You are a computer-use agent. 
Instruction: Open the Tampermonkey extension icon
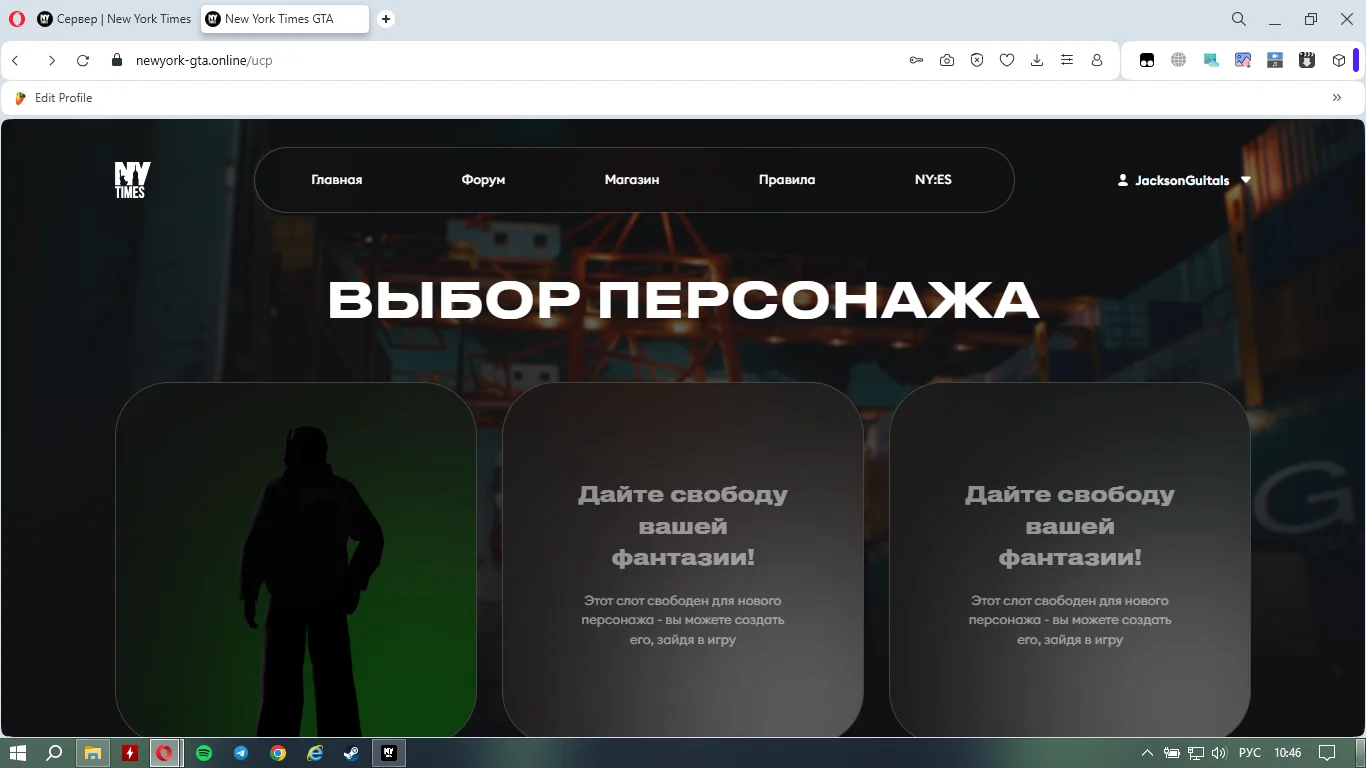tap(1147, 60)
